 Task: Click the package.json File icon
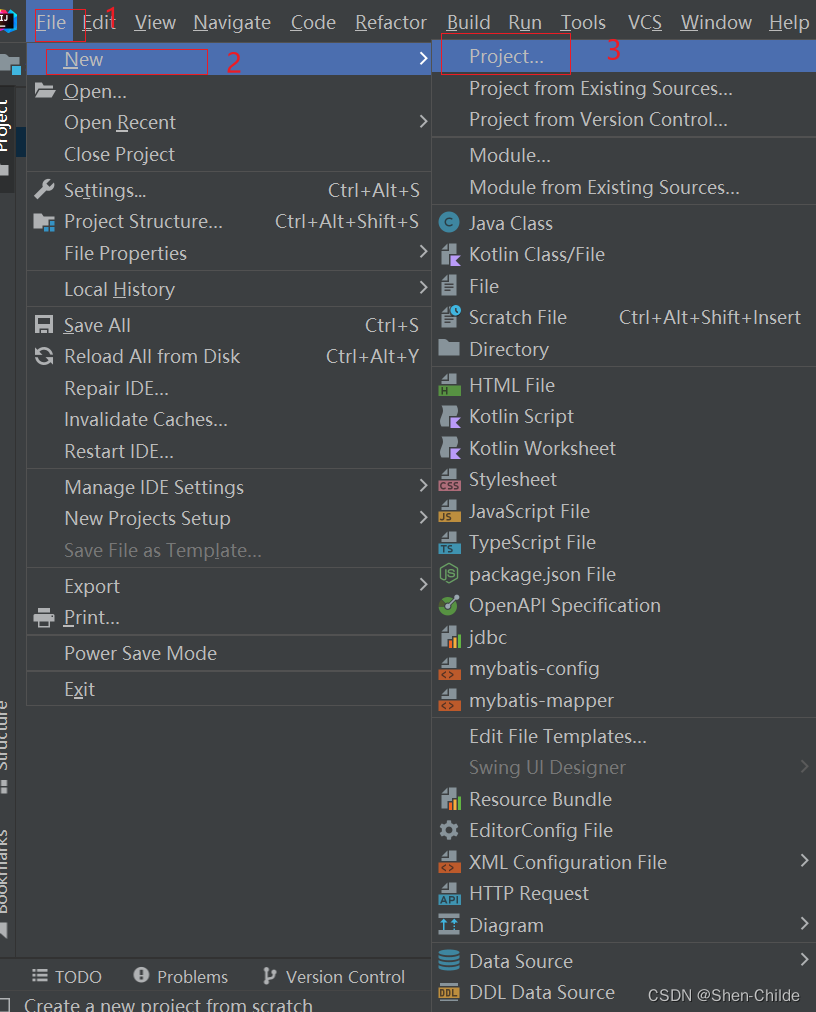pyautogui.click(x=449, y=573)
